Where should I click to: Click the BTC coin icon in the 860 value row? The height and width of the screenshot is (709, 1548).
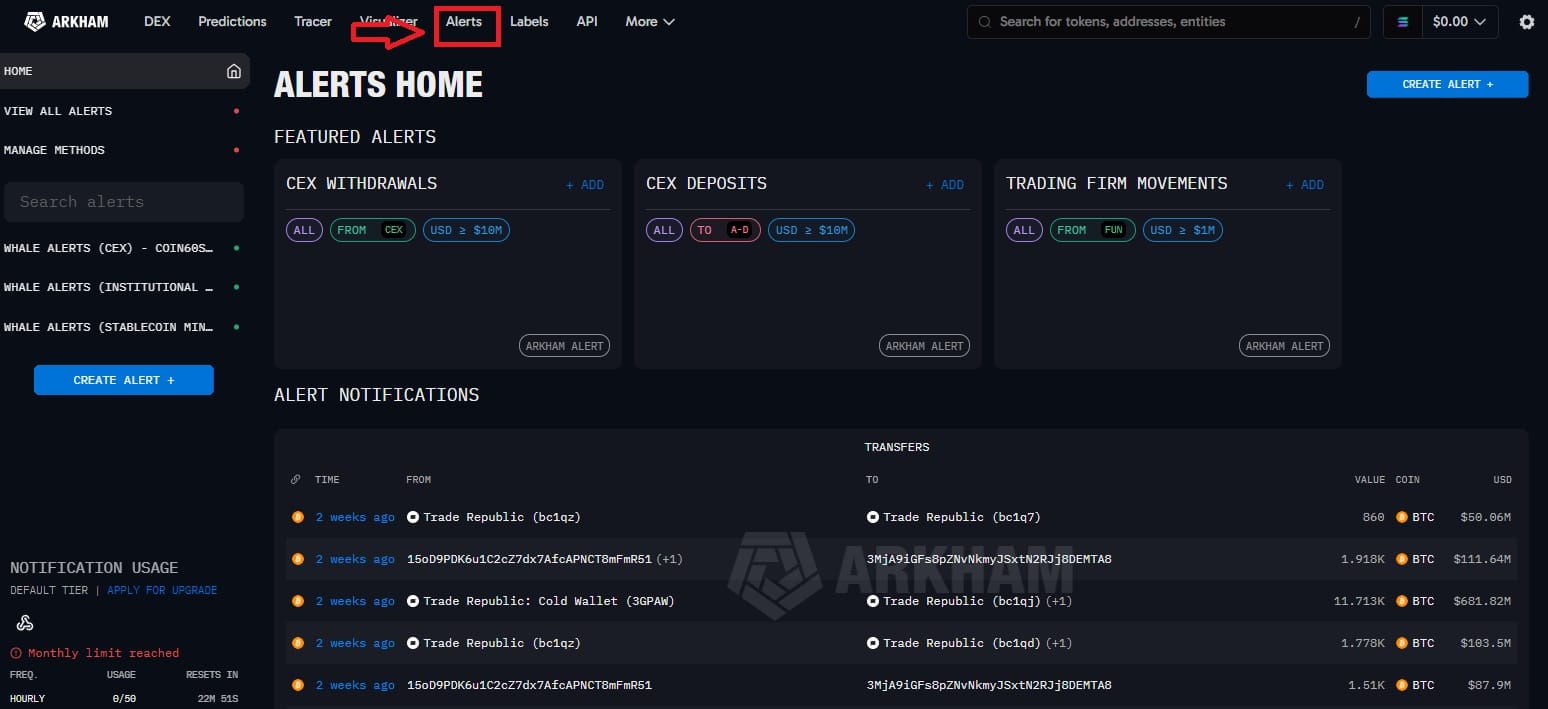click(x=1402, y=517)
